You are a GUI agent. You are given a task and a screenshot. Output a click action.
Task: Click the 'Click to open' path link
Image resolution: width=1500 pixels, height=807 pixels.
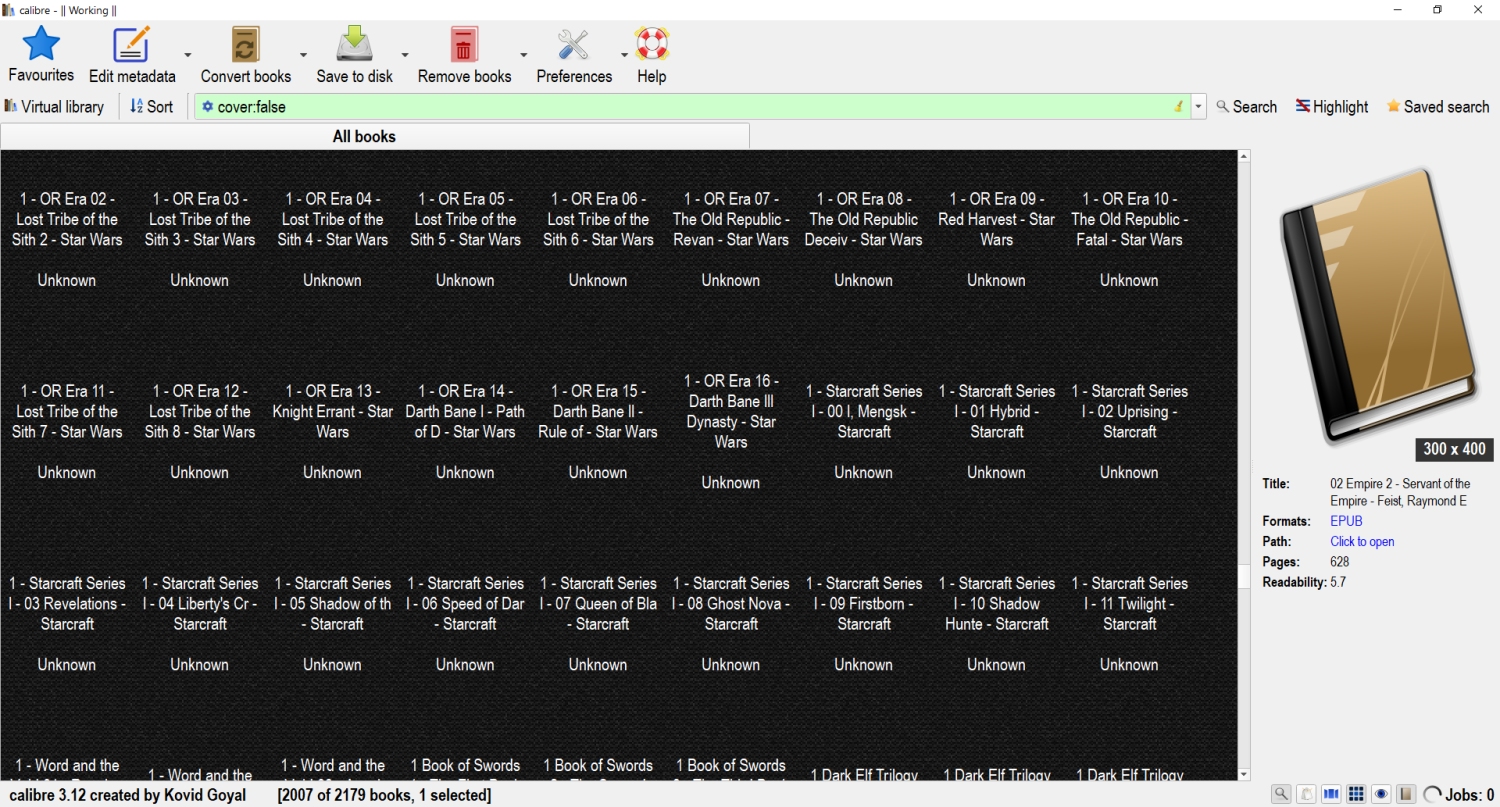pos(1362,541)
